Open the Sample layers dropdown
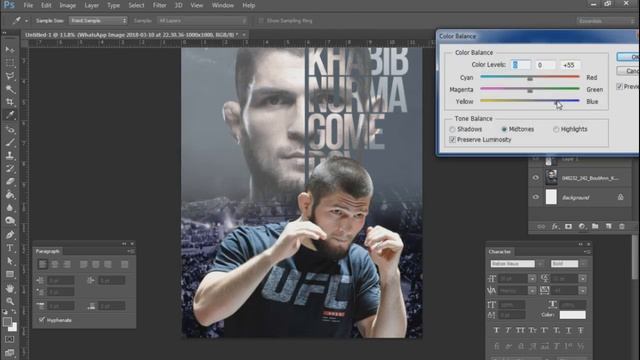This screenshot has height=360, width=640. 202,20
